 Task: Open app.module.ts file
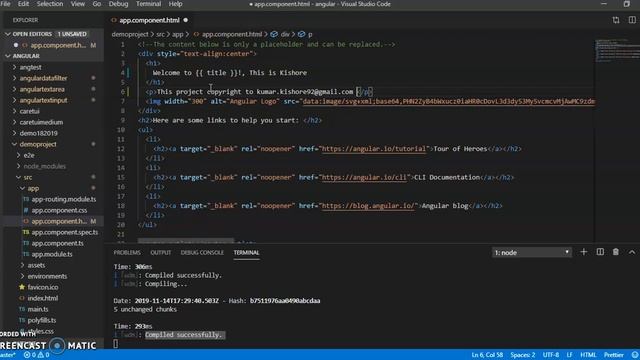click(52, 254)
